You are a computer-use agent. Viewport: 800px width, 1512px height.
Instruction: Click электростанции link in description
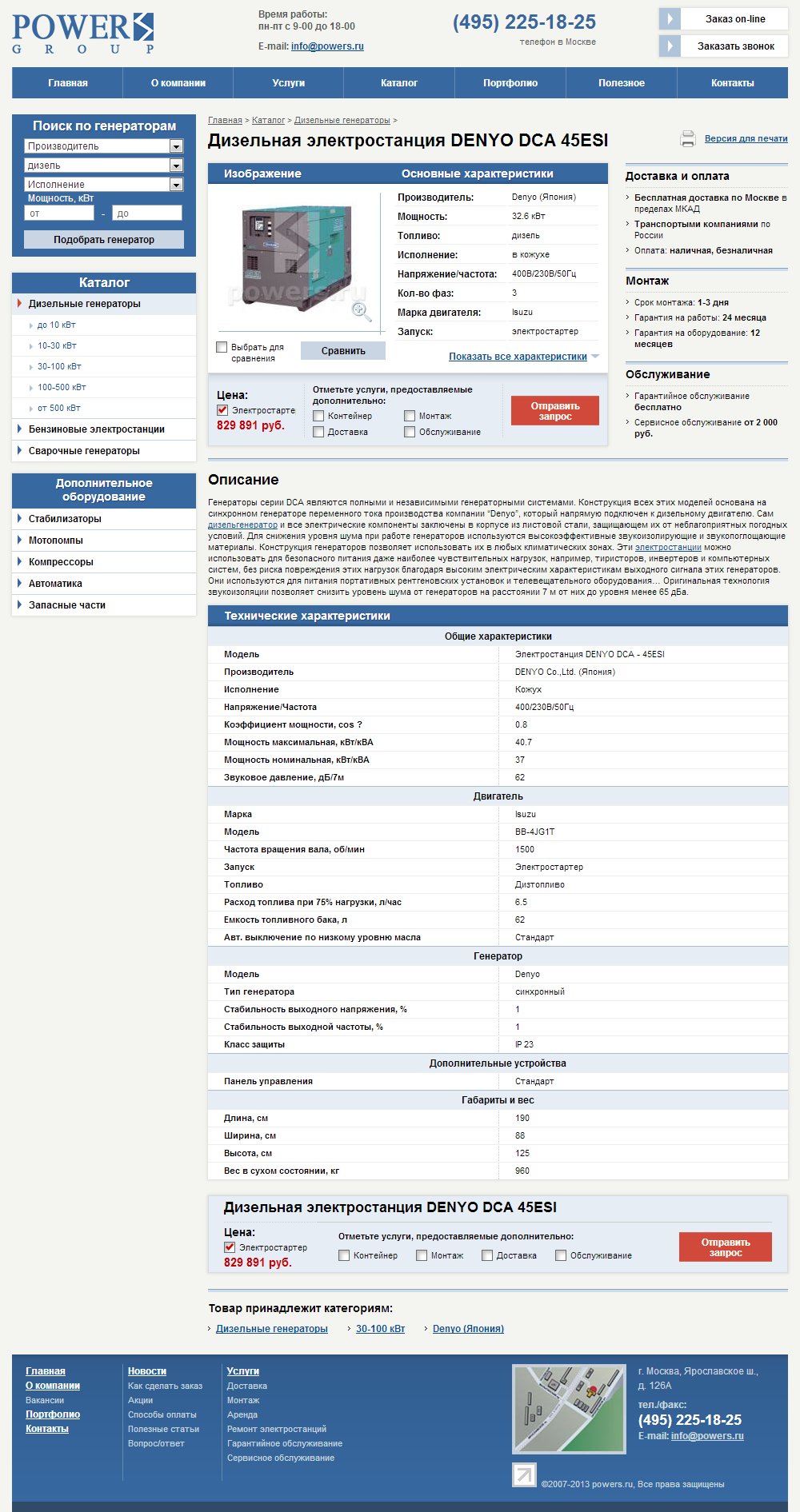click(668, 548)
